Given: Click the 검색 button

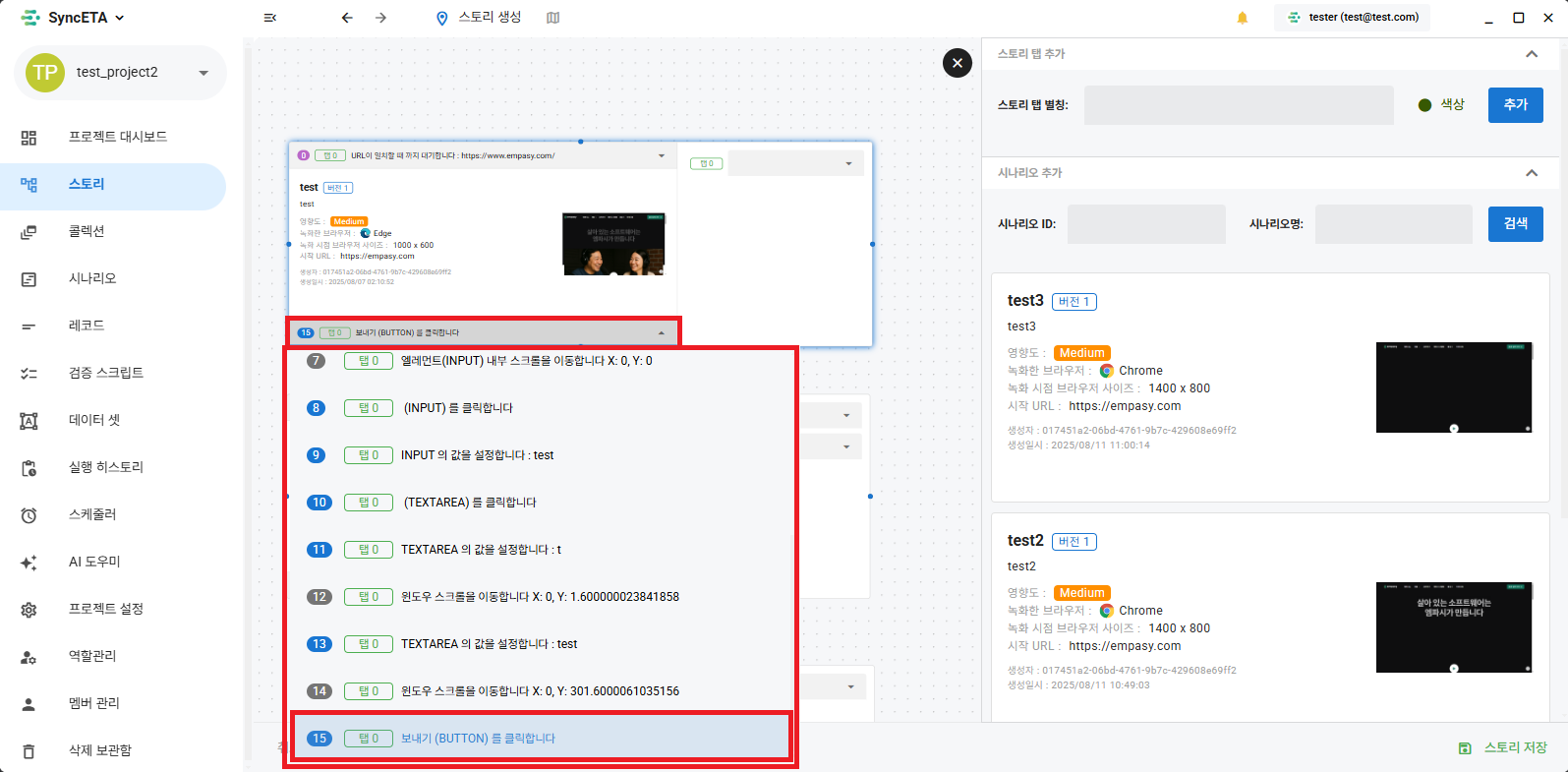Looking at the screenshot, I should click(1515, 224).
